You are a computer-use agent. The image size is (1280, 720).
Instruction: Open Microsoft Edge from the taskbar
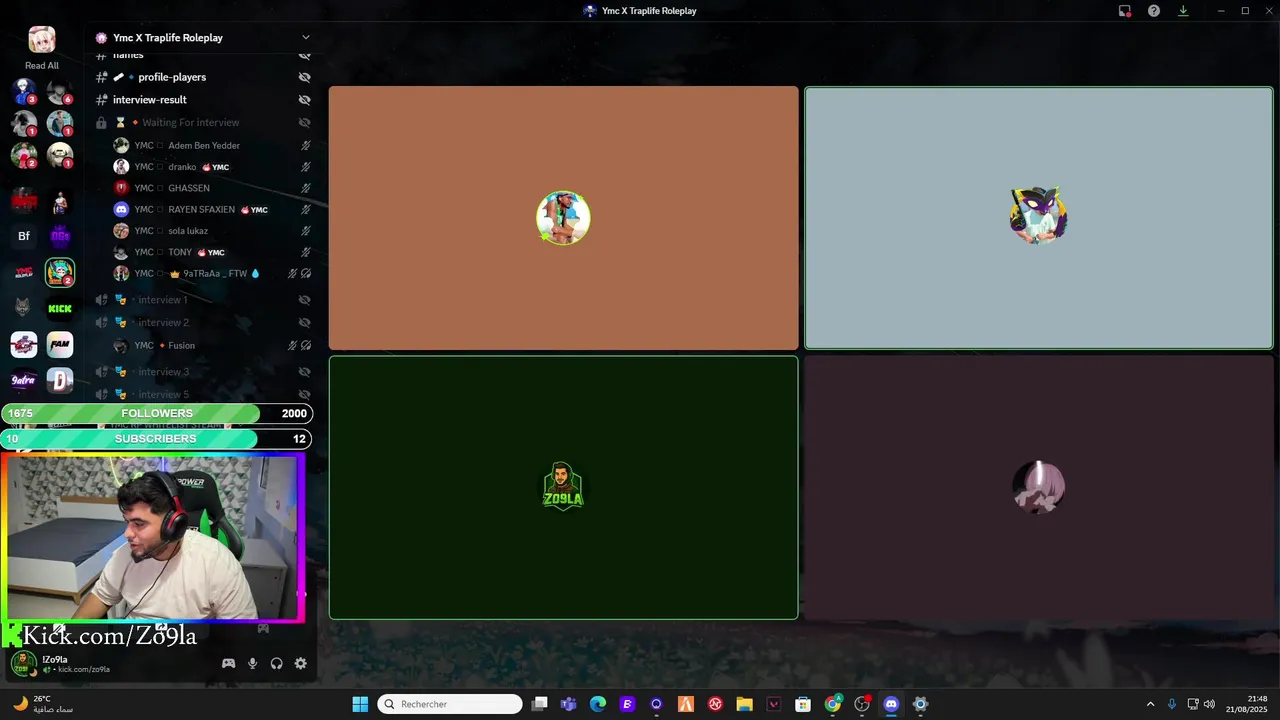(x=598, y=704)
